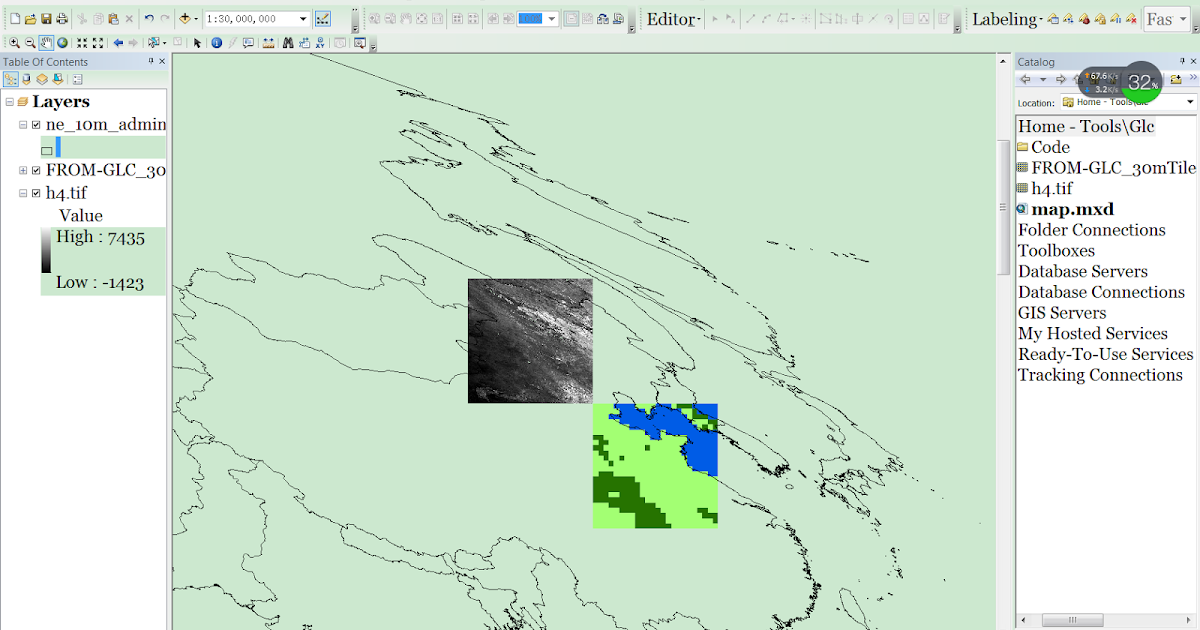Click the Add Data icon

point(186,17)
